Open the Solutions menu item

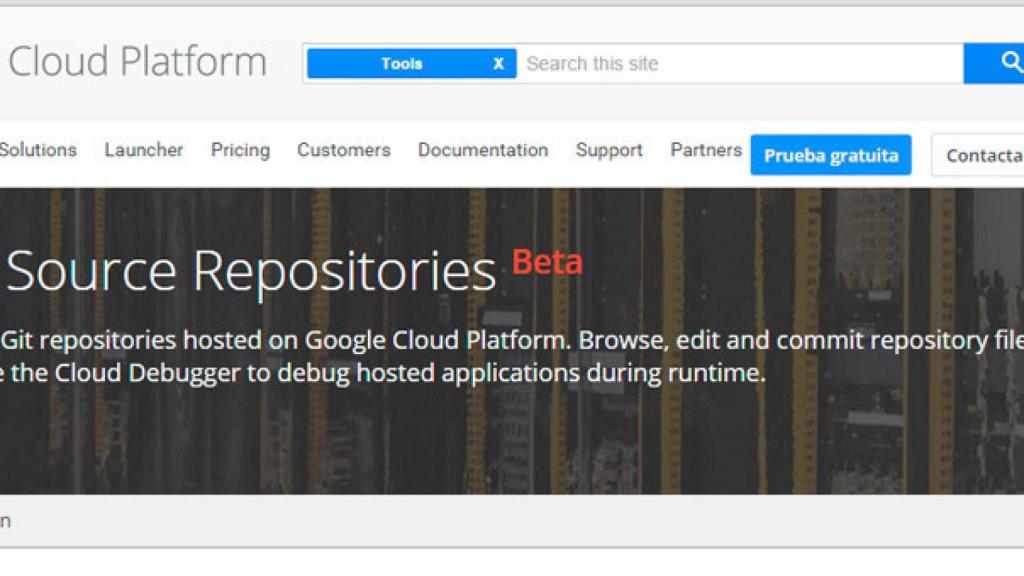tap(39, 150)
